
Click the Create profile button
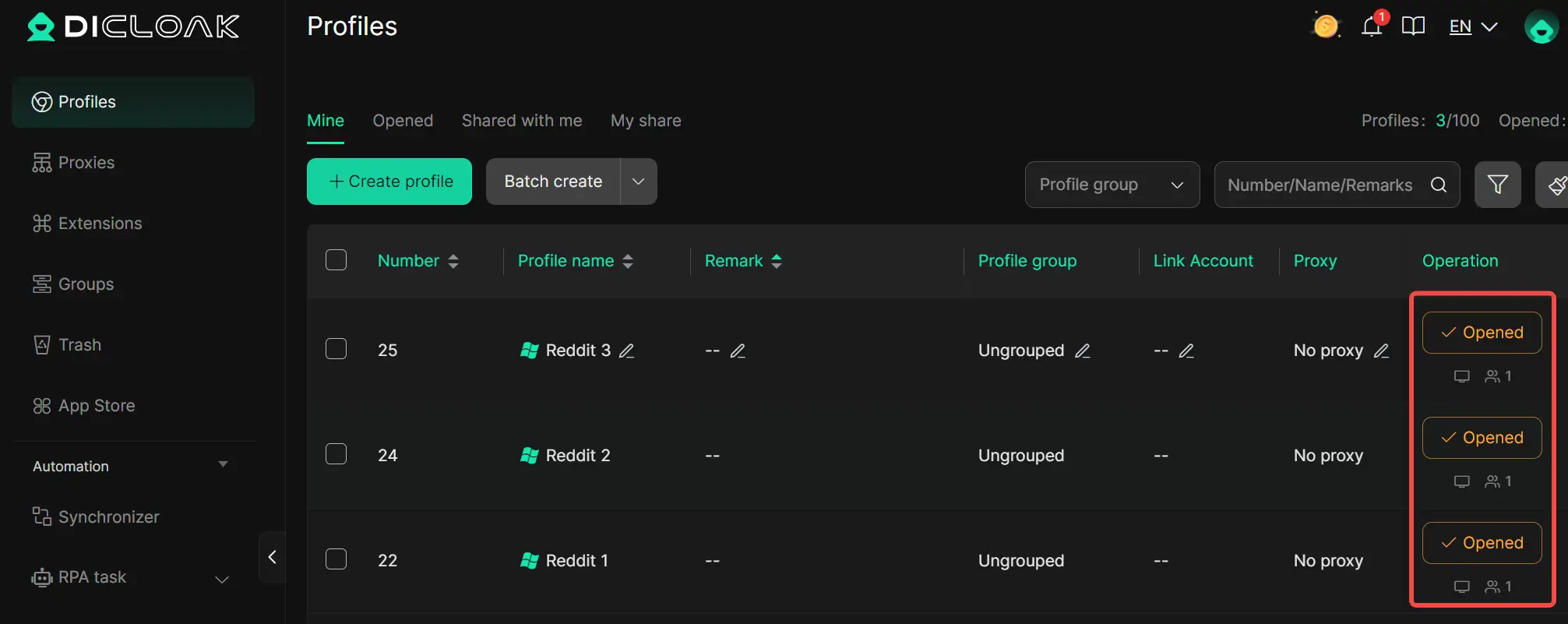389,182
